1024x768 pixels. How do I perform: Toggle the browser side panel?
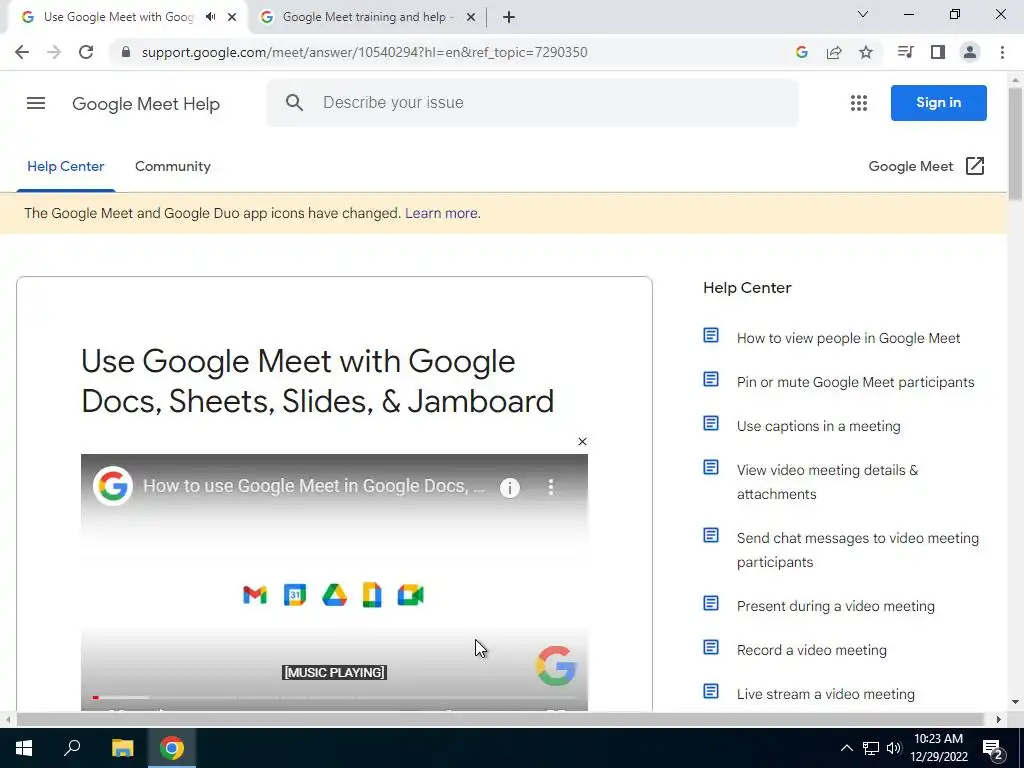click(x=938, y=52)
